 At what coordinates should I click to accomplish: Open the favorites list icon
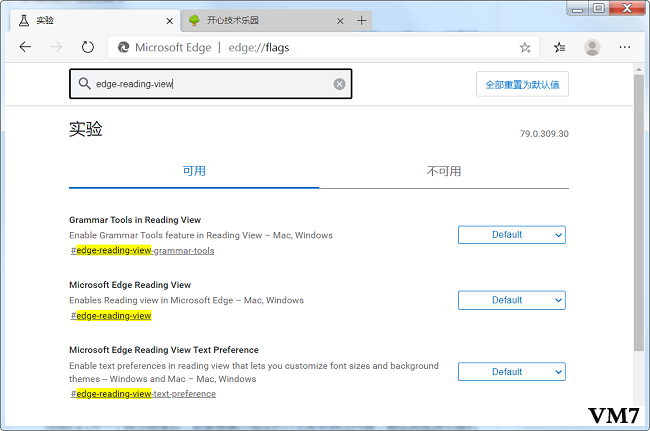pos(559,48)
